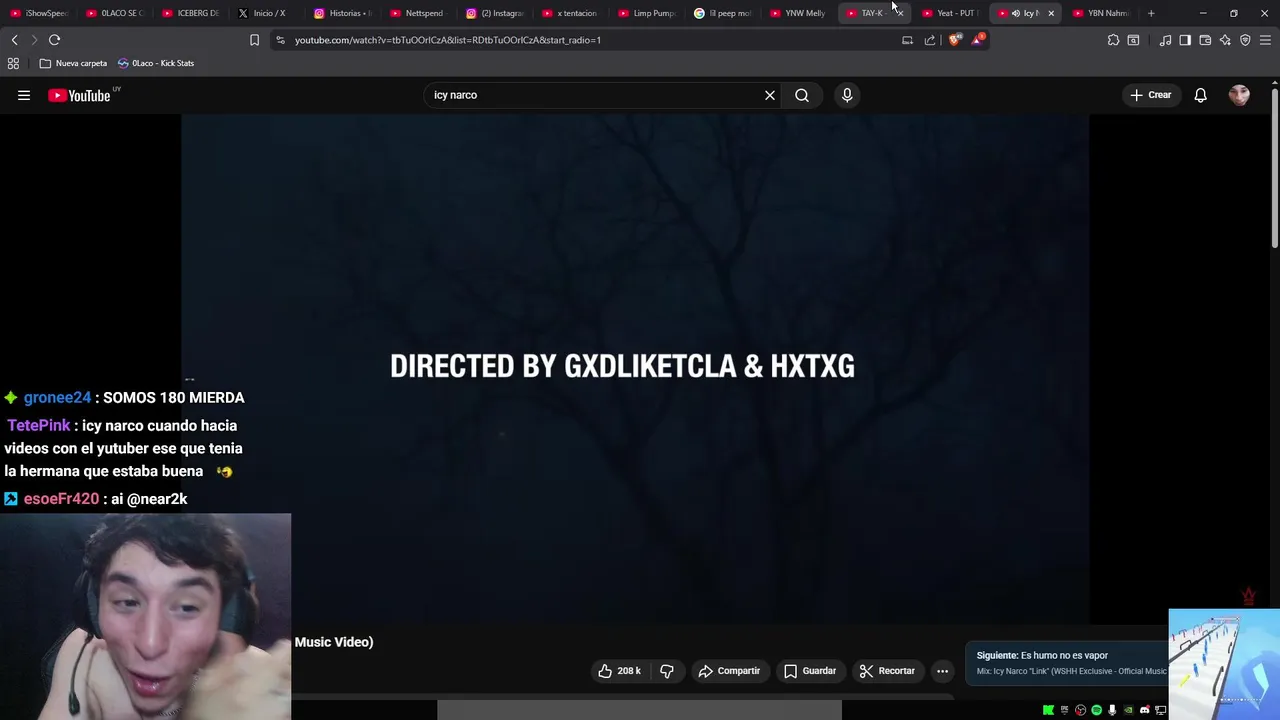Image resolution: width=1280 pixels, height=720 pixels.
Task: Switch to the lil peep Google tab
Action: [x=722, y=13]
